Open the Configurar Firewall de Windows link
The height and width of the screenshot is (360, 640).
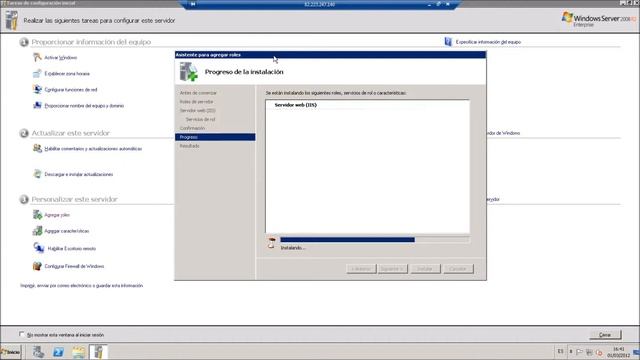point(74,266)
